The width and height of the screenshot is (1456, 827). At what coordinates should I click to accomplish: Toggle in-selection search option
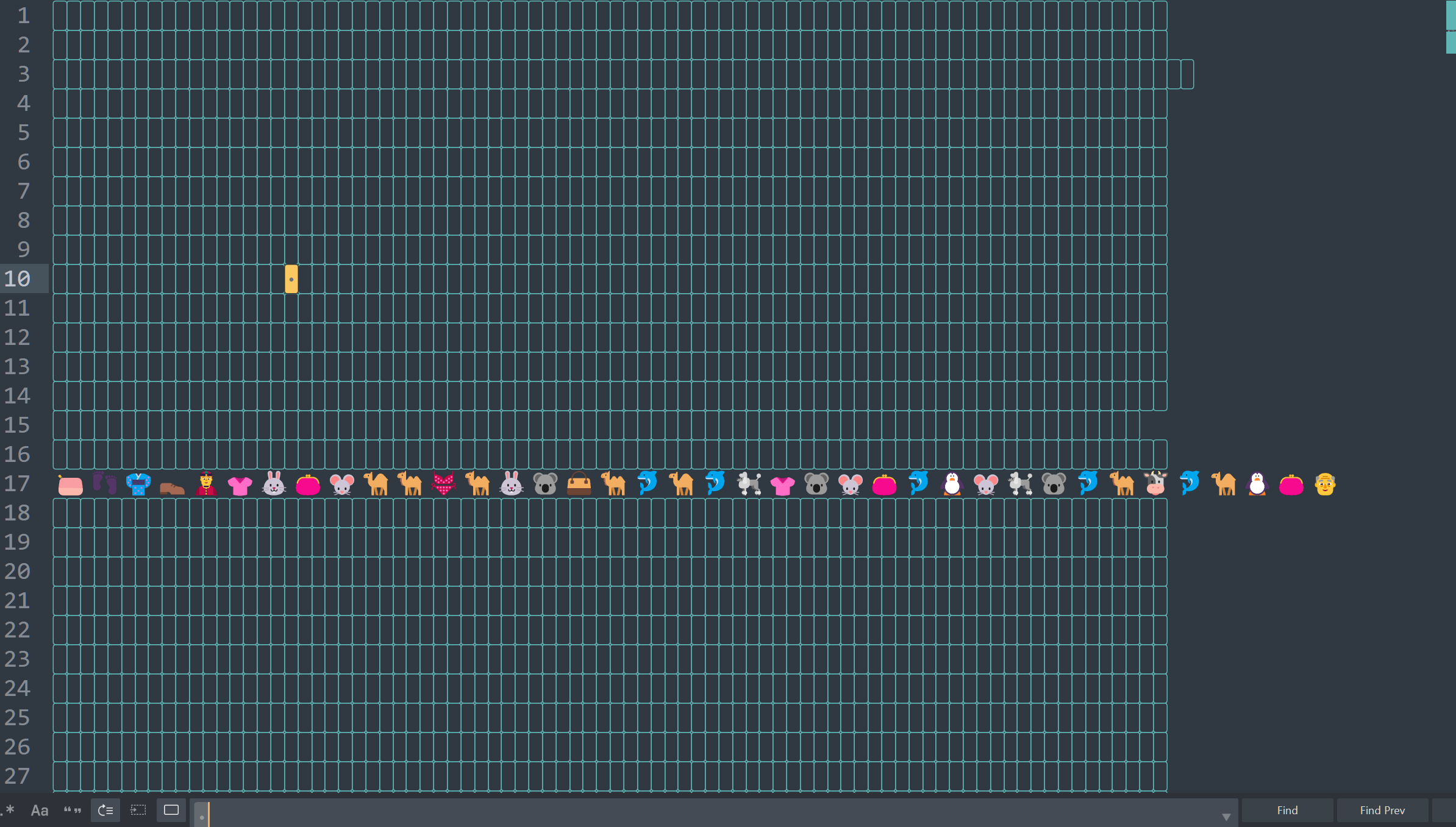[138, 810]
